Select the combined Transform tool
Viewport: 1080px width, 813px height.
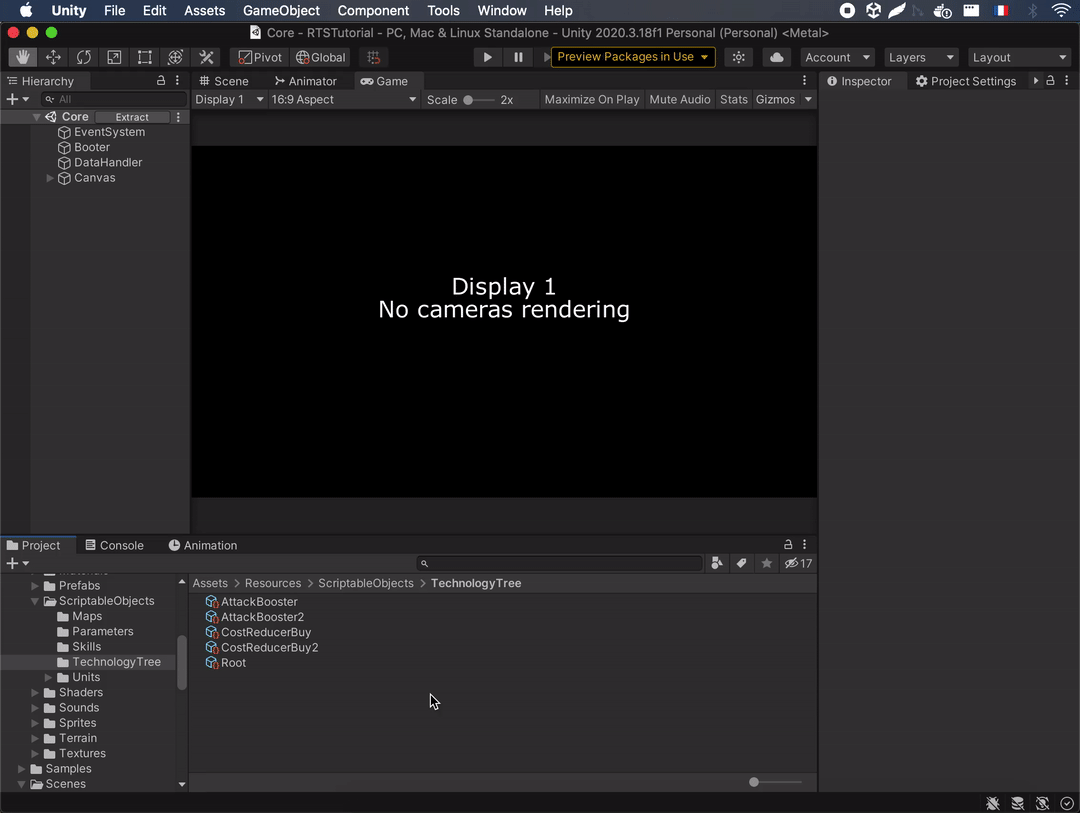point(175,57)
